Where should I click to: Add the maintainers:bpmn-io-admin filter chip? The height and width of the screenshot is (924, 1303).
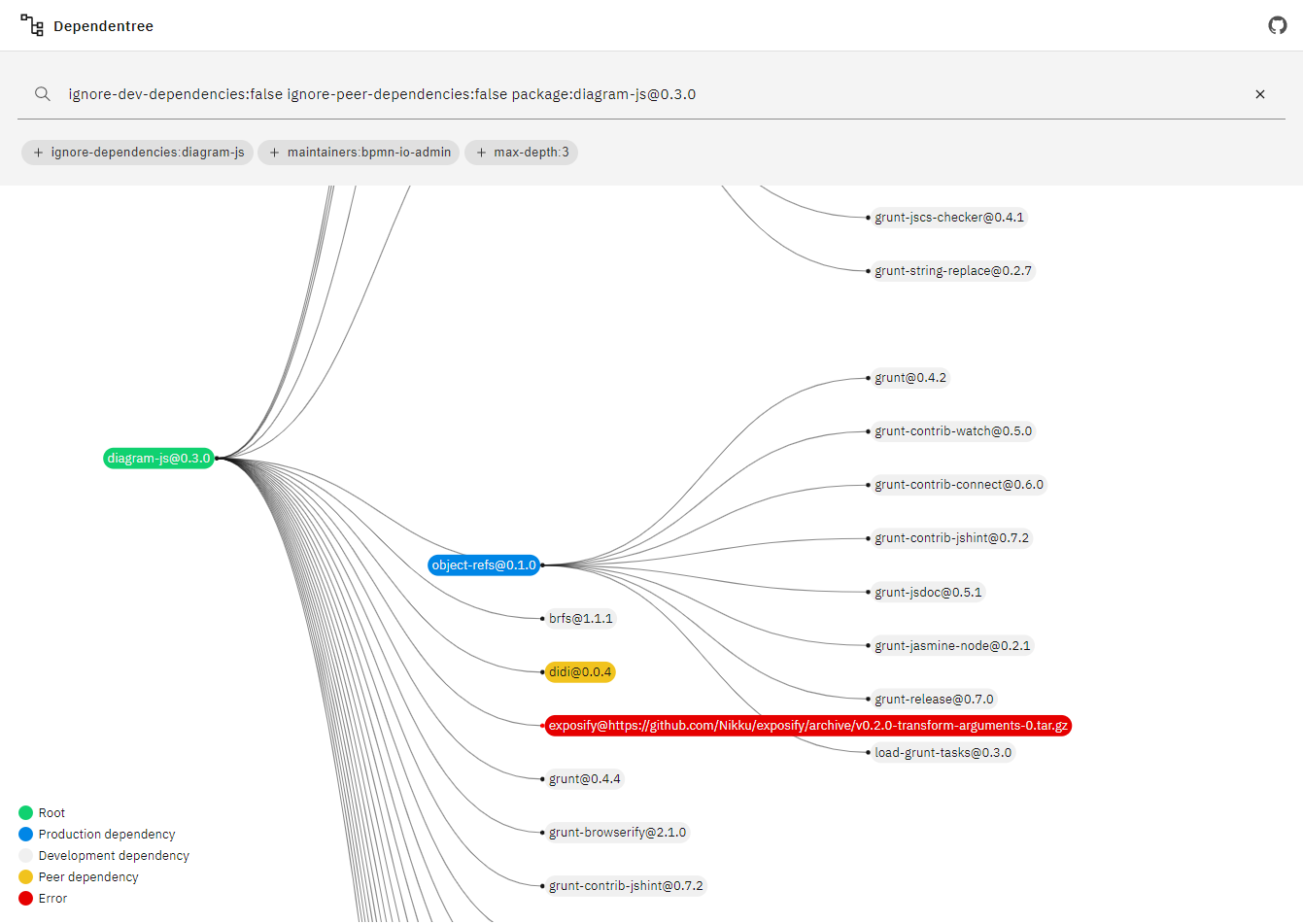point(359,153)
